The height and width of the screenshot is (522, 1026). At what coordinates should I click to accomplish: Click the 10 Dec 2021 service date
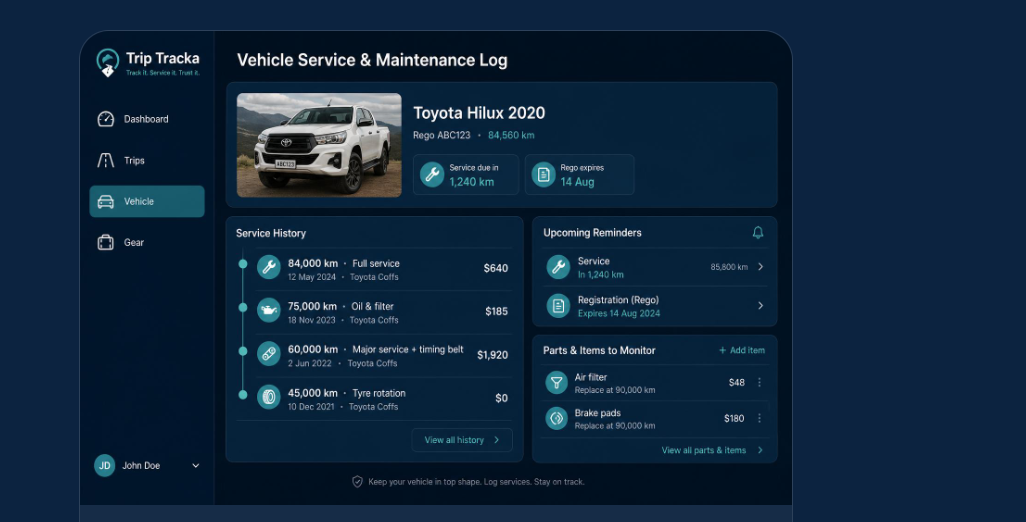311,407
